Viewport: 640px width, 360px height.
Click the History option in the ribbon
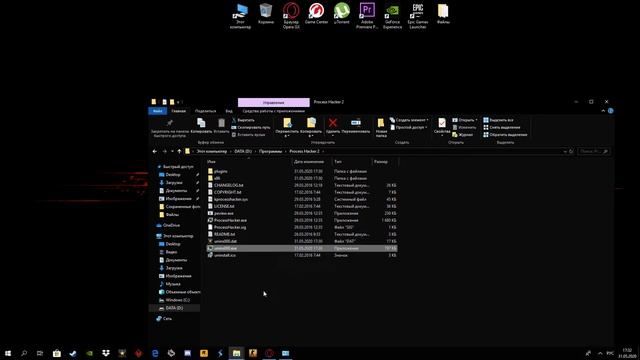click(462, 135)
